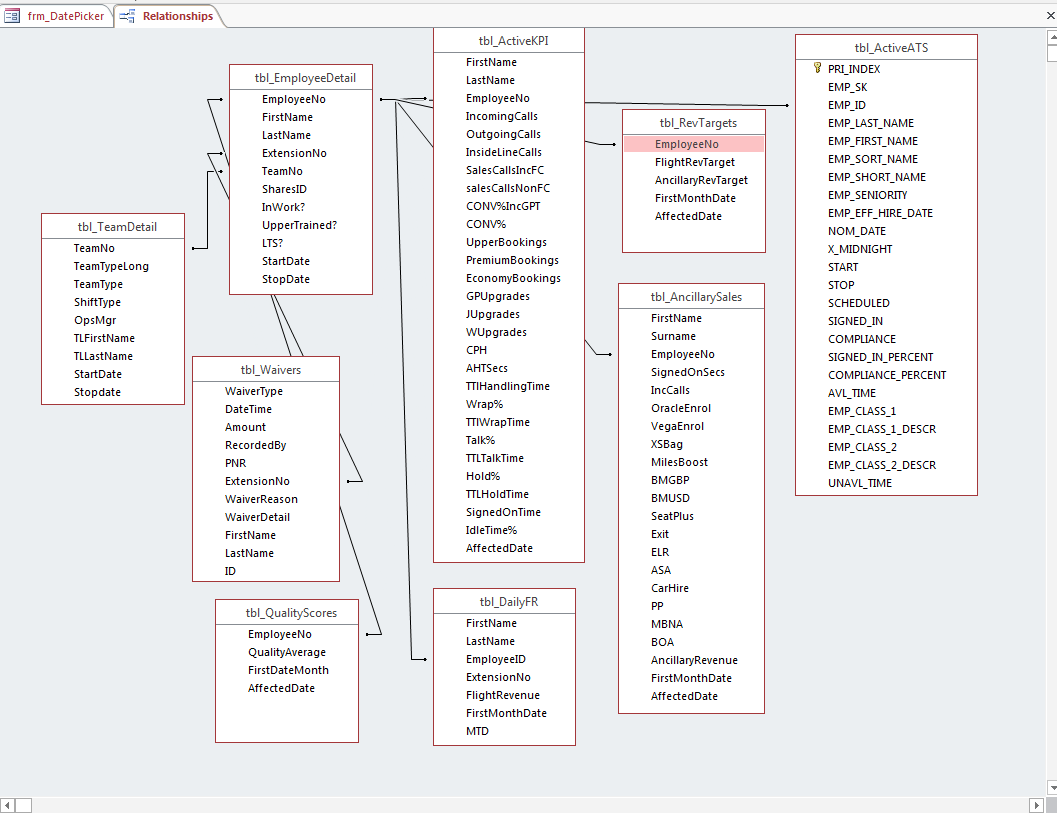Click the PRI_INDEX primary key icon

pyautogui.click(x=817, y=68)
